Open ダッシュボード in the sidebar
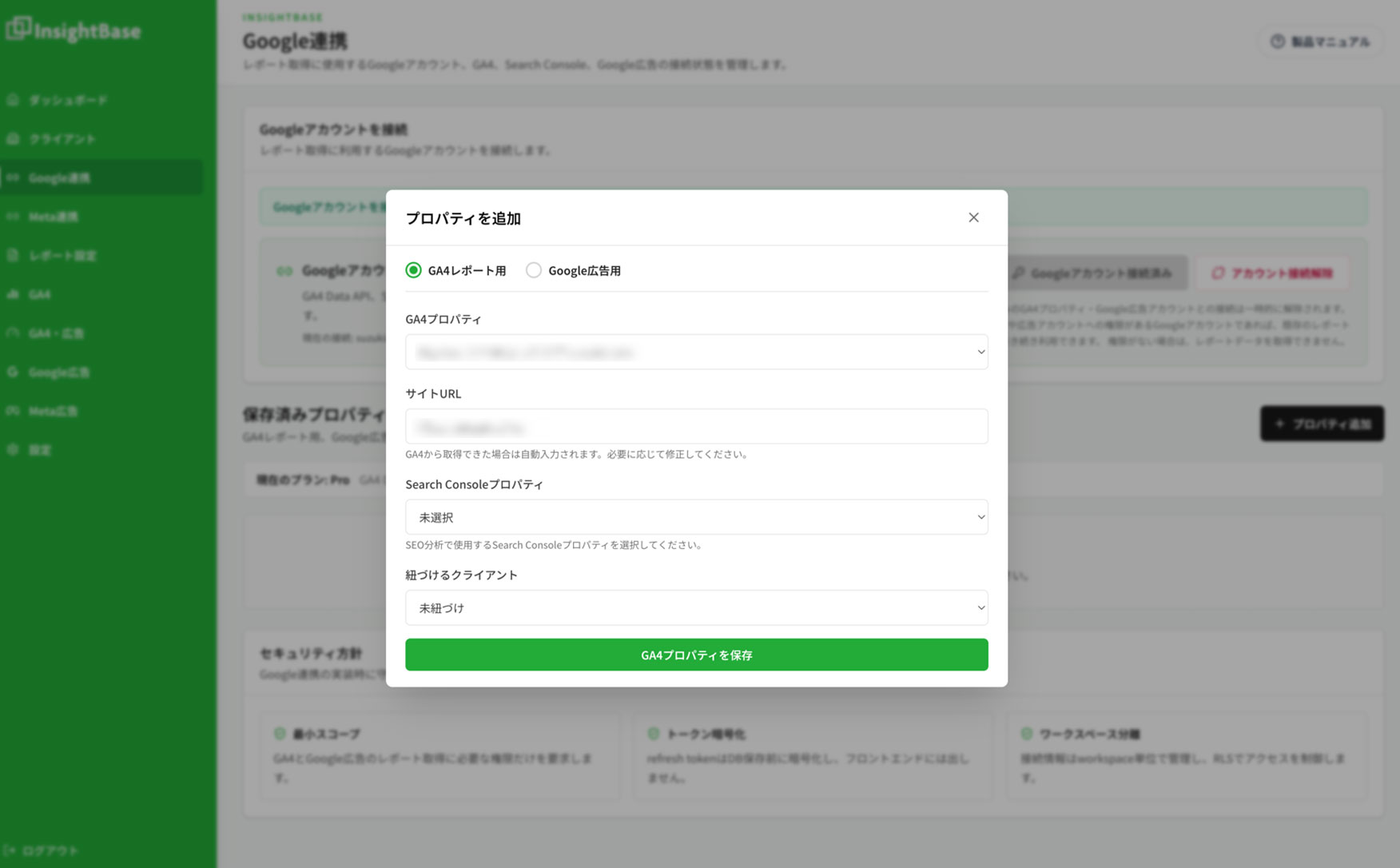Screen dimensions: 1400x868 click(101, 100)
